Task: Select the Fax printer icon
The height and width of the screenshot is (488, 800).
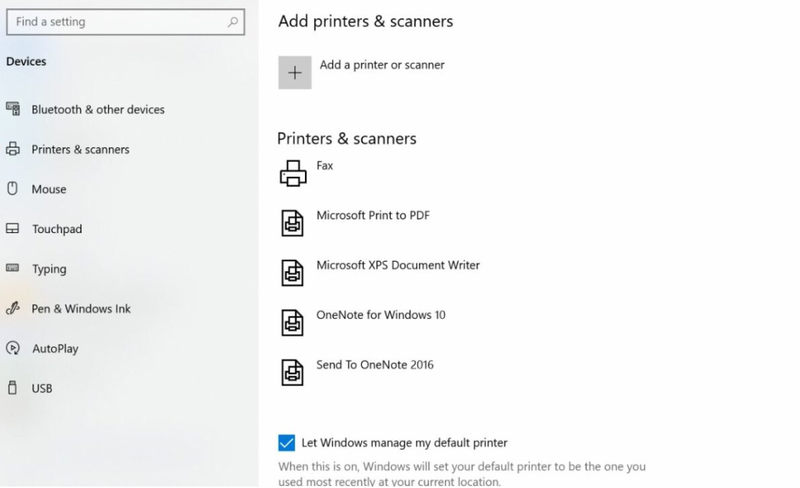Action: tap(293, 173)
